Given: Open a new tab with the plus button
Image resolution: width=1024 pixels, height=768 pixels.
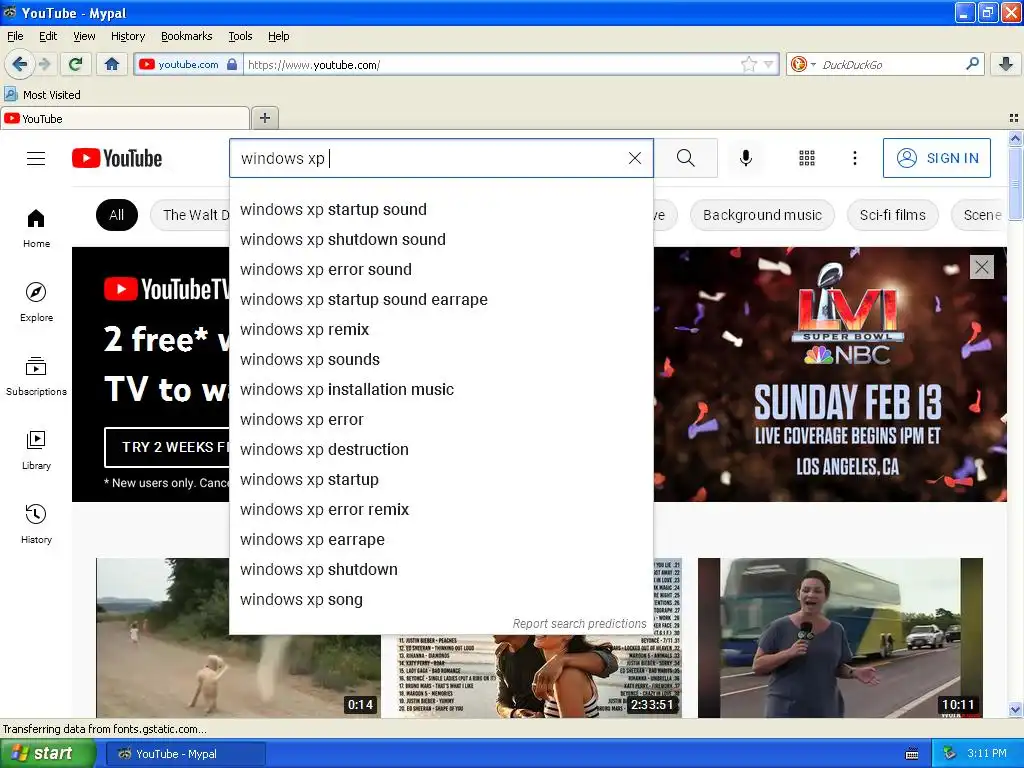Looking at the screenshot, I should click(264, 118).
